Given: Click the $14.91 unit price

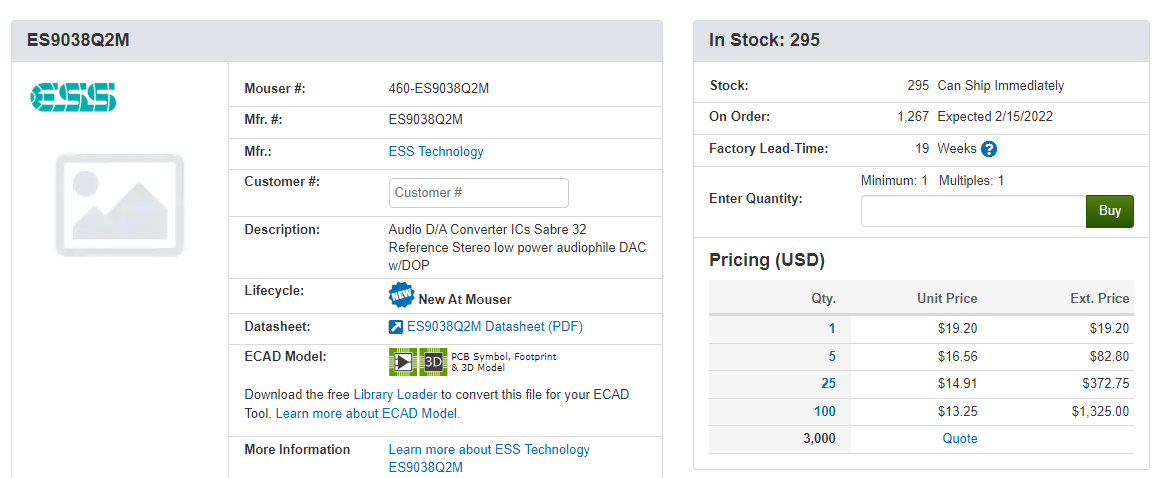Looking at the screenshot, I should 958,384.
